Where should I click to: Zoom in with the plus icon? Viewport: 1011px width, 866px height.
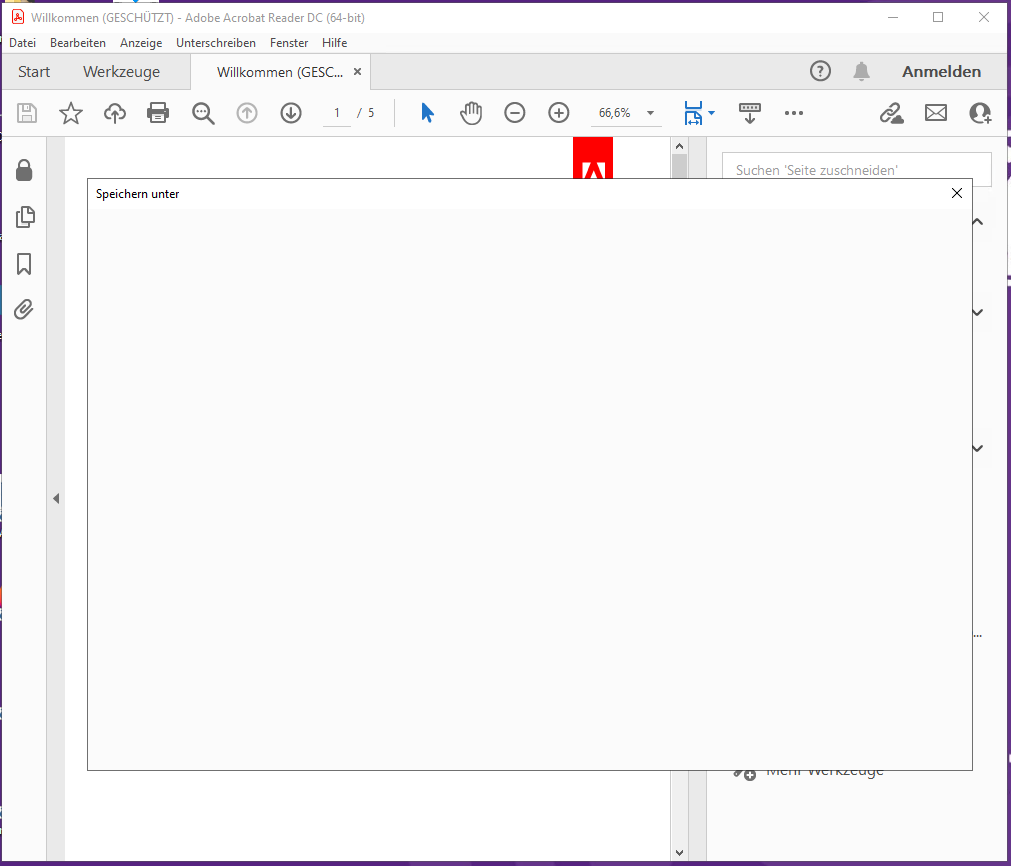point(559,113)
